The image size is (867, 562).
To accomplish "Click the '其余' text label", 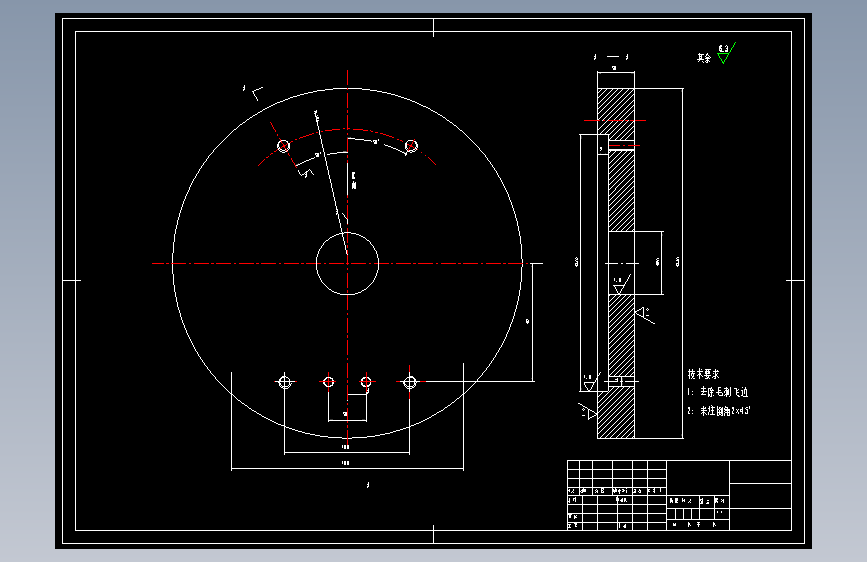I will 704,58.
